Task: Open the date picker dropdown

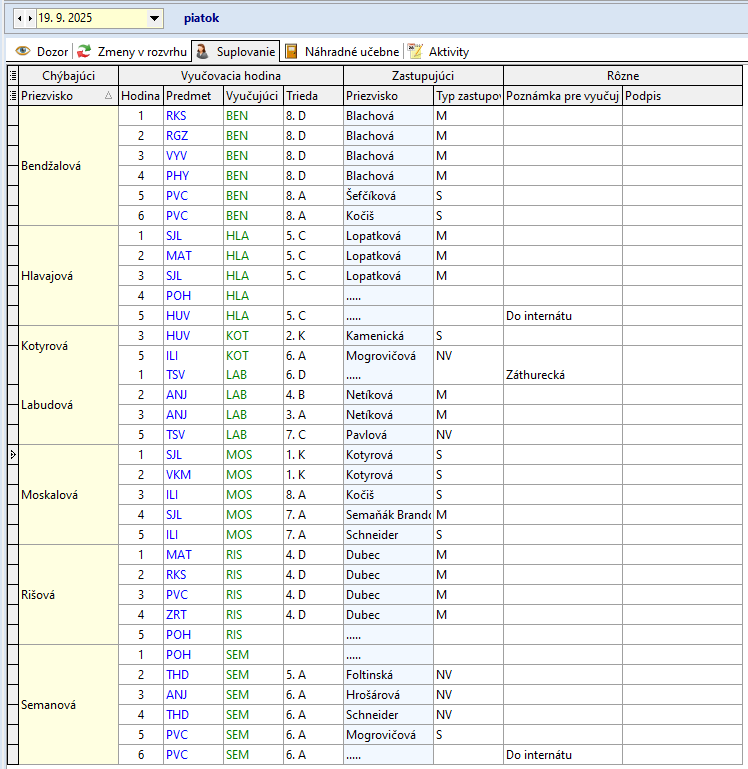Action: coord(154,18)
